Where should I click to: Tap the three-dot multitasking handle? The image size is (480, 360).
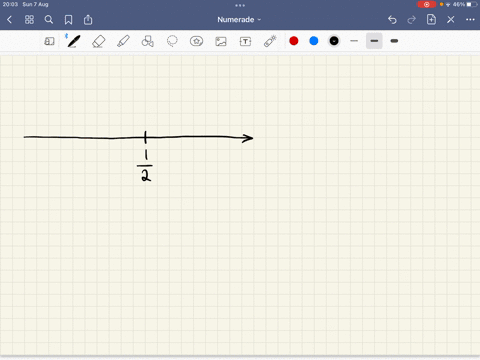[x=240, y=5]
